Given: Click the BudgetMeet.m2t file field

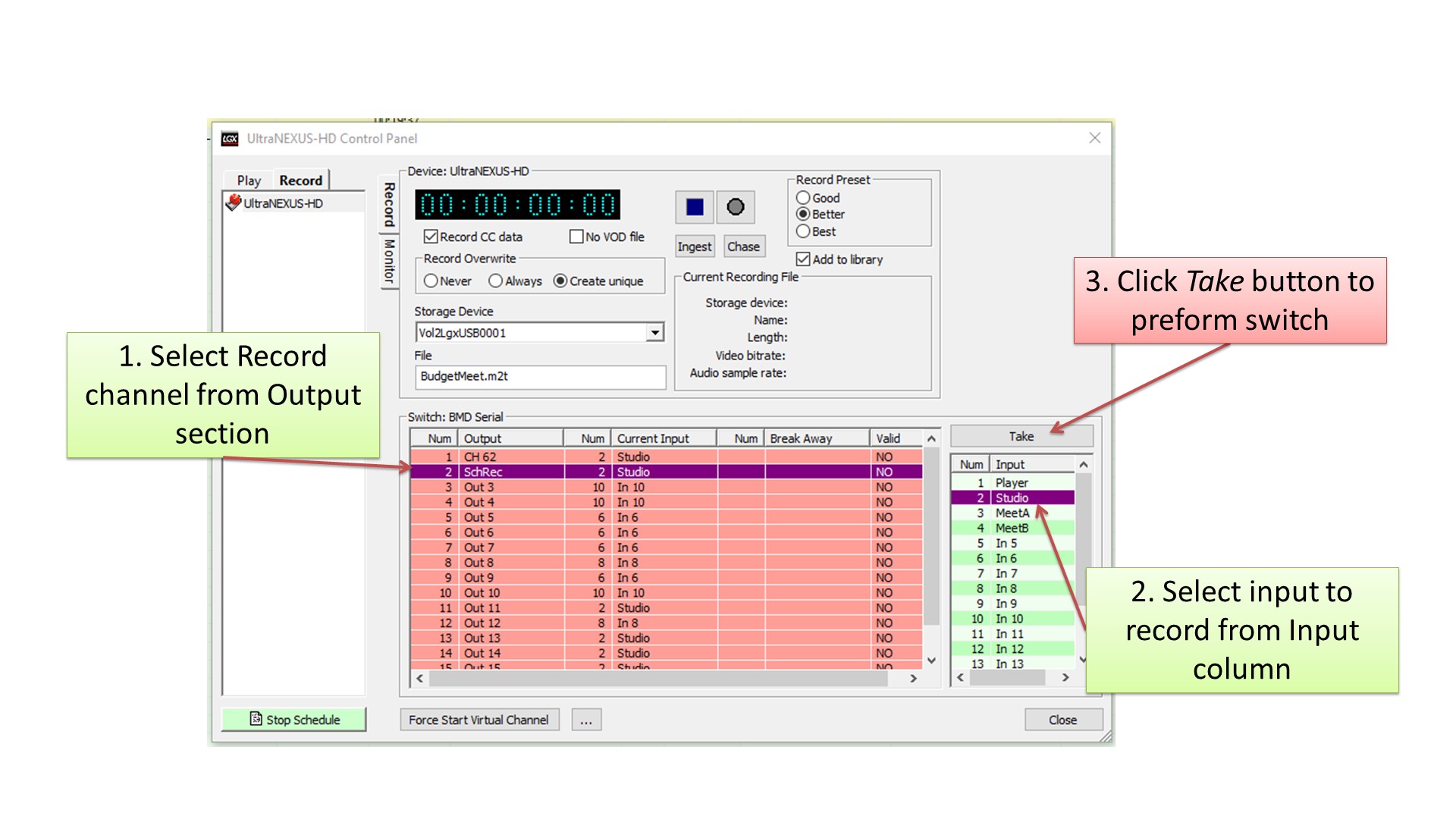Looking at the screenshot, I should (540, 376).
